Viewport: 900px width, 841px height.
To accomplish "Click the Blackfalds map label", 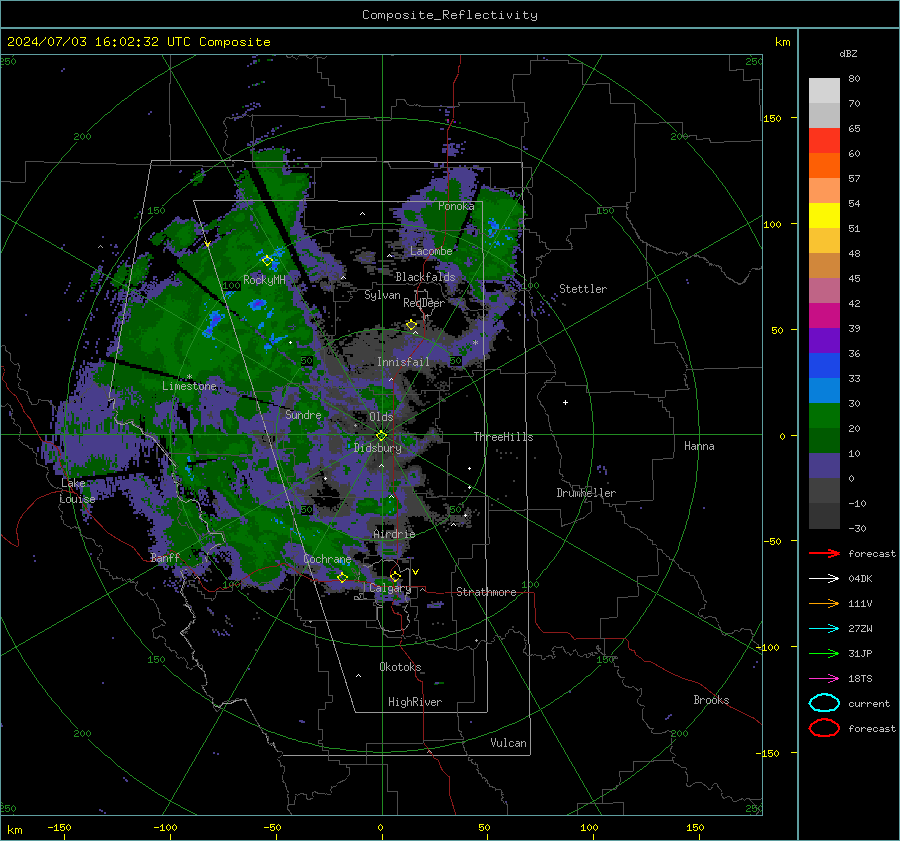I will point(425,277).
